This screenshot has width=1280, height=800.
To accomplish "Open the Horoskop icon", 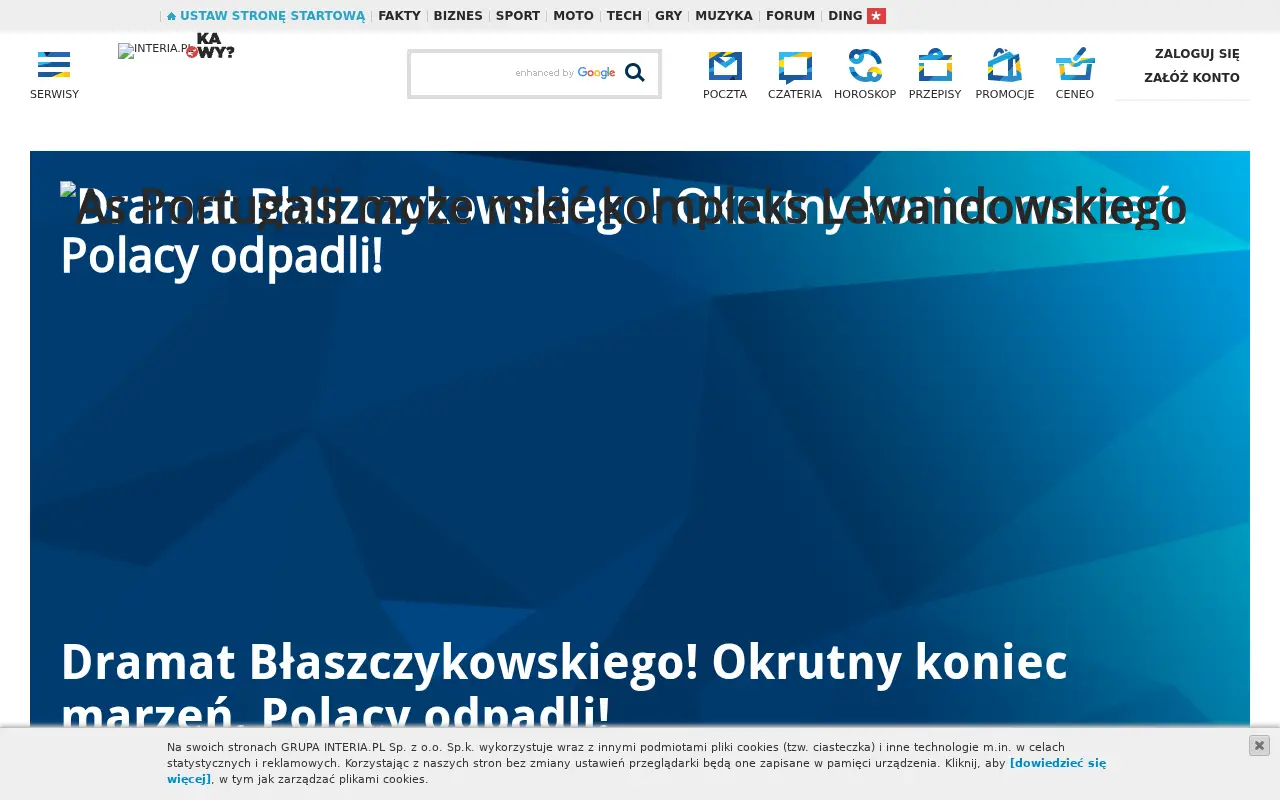I will (865, 66).
